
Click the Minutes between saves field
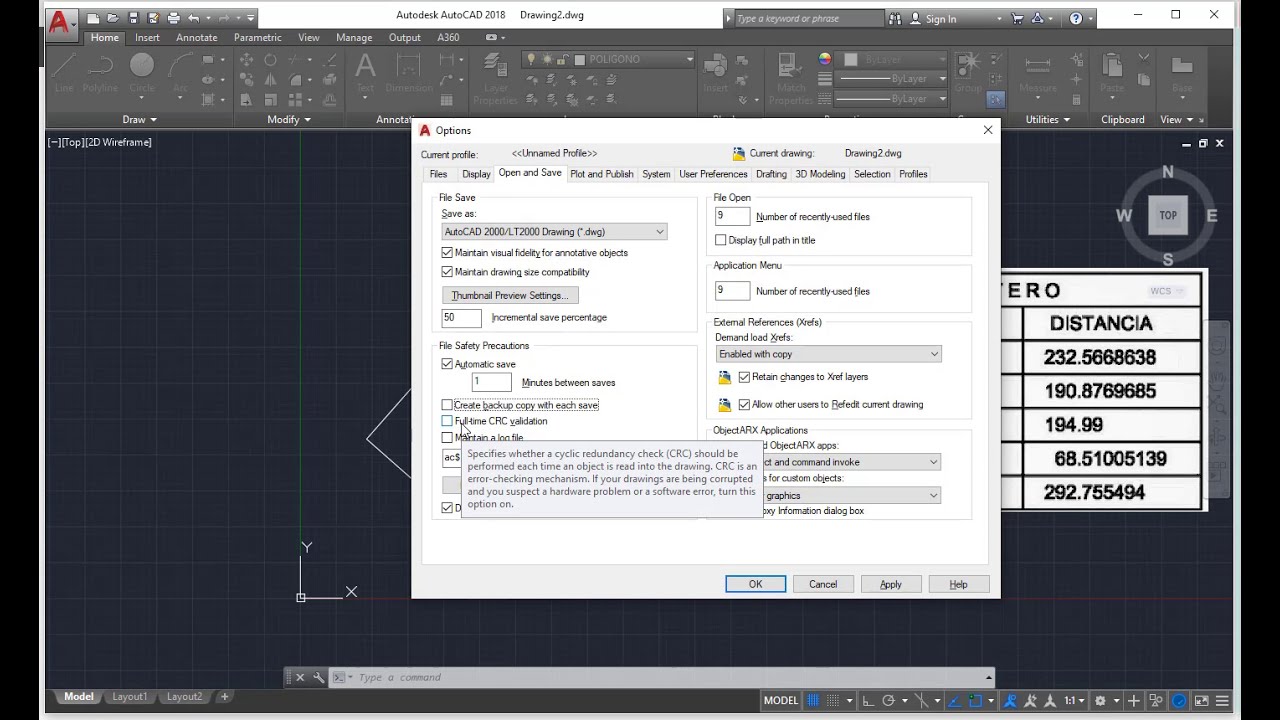click(x=491, y=382)
